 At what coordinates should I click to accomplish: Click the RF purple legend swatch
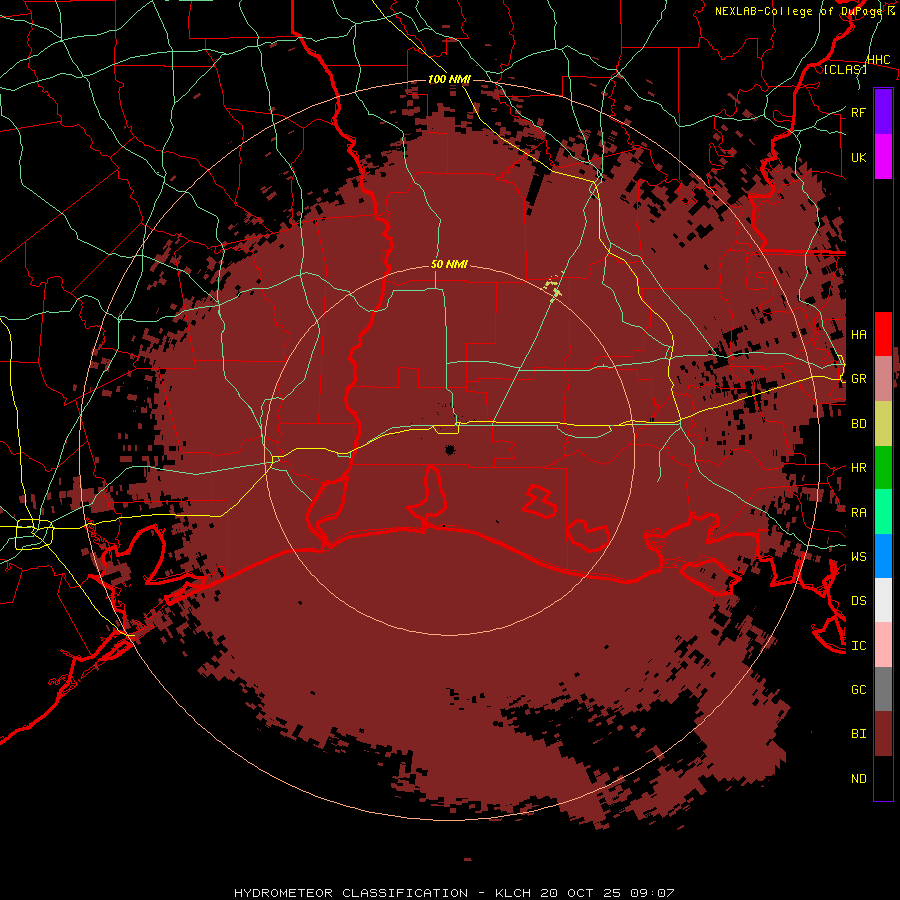883,112
